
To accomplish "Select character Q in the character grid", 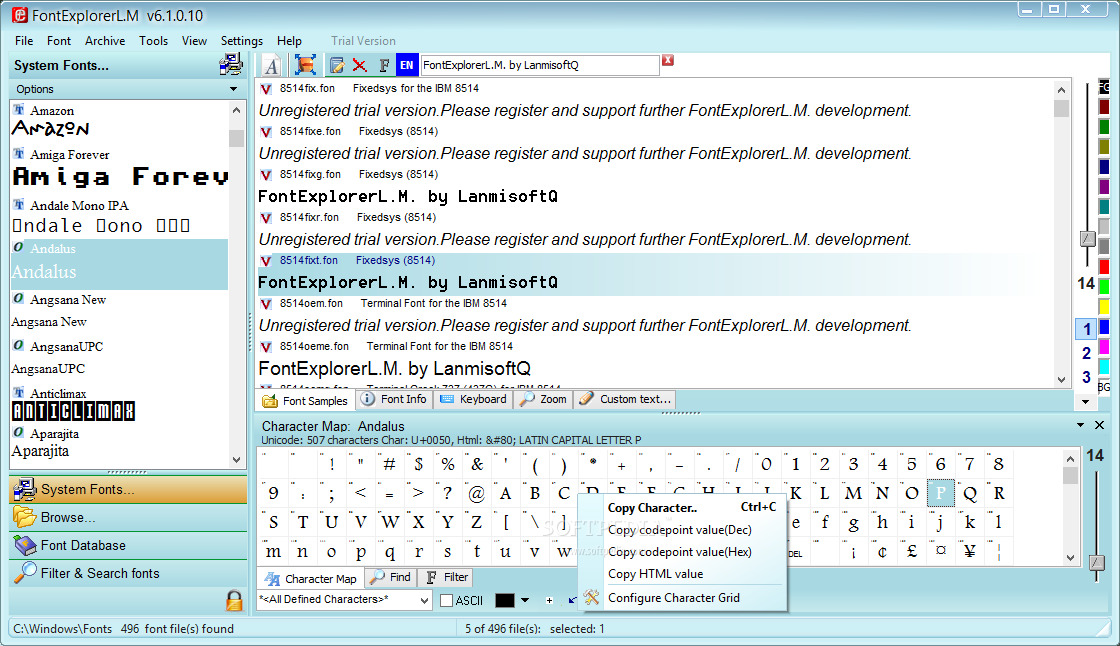I will [x=969, y=493].
